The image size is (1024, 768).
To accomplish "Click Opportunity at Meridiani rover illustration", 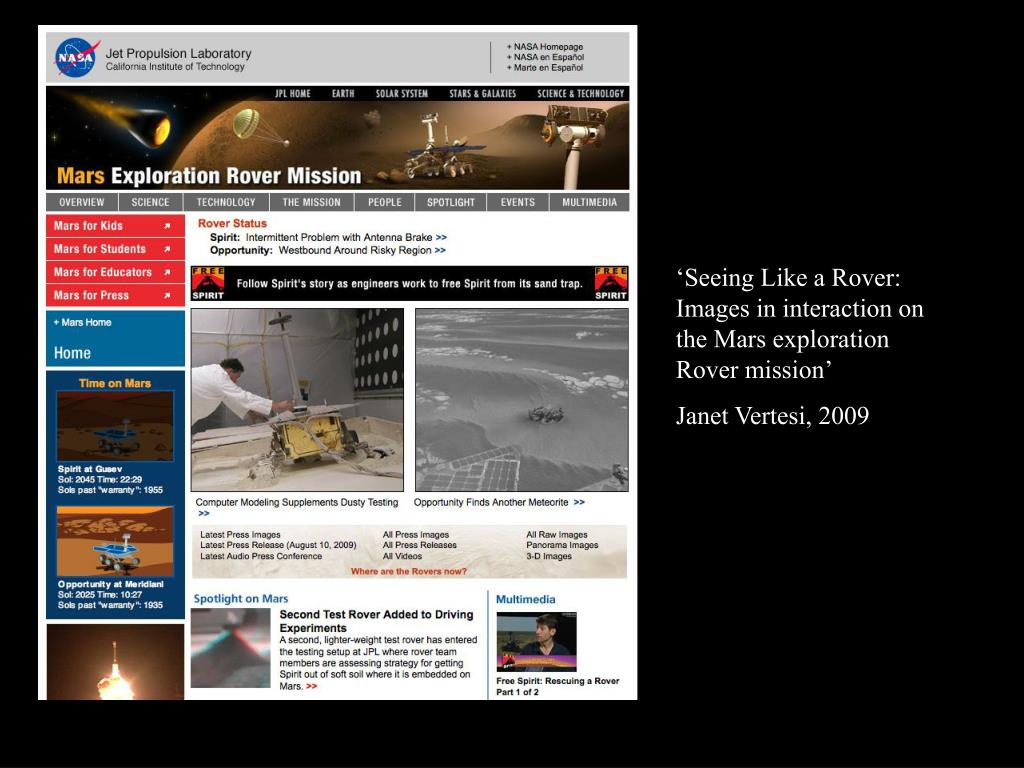I will tap(116, 541).
